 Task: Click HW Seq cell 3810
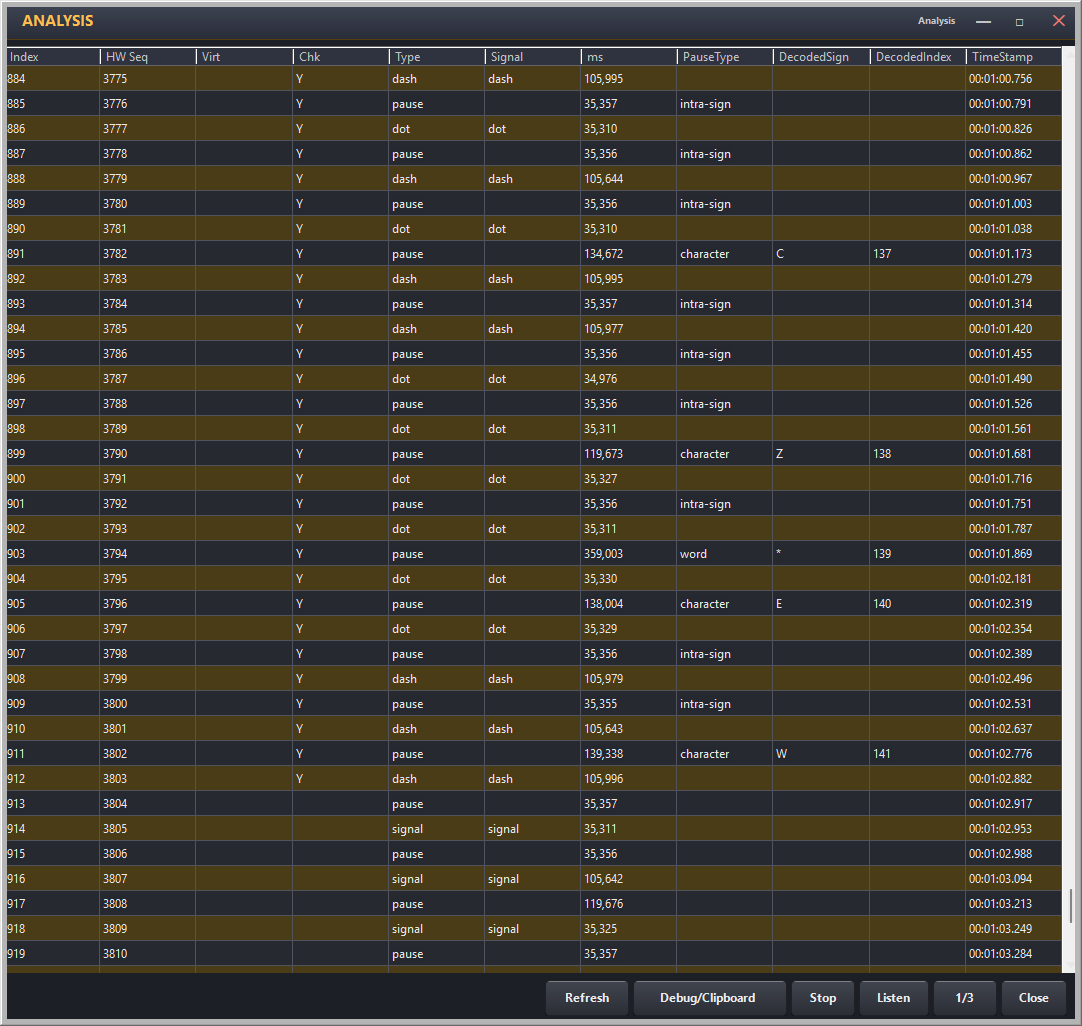(148, 954)
